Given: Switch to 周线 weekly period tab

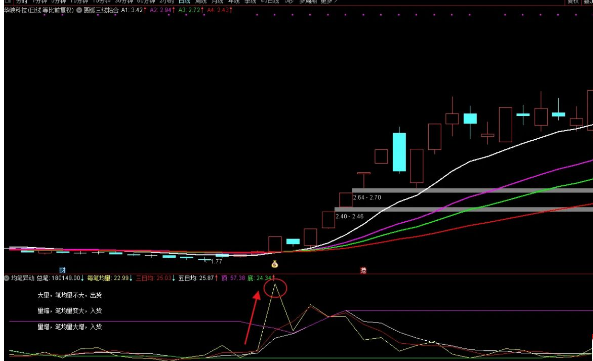Looking at the screenshot, I should coord(201,2).
